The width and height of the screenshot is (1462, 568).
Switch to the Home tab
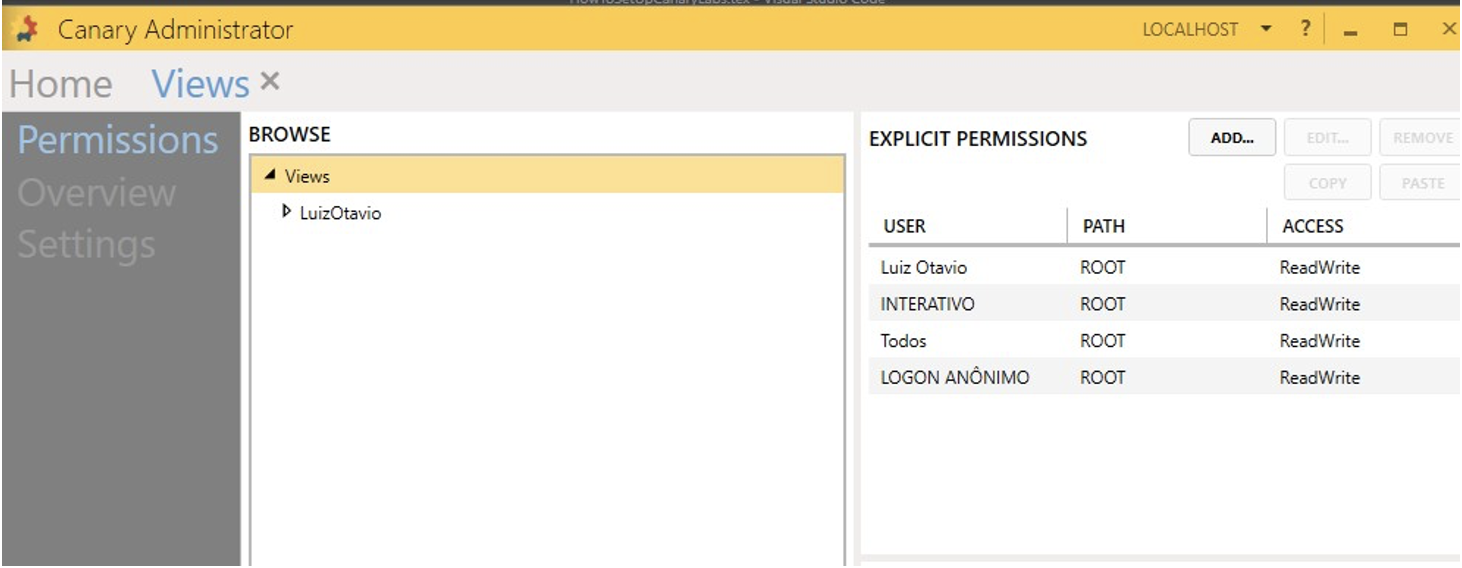(x=60, y=84)
